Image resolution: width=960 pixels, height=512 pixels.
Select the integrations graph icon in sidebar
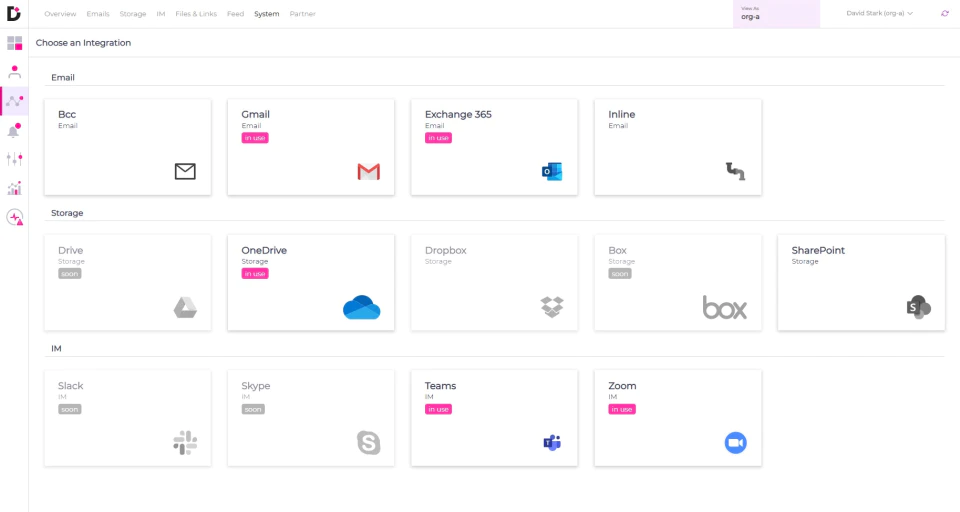[15, 101]
